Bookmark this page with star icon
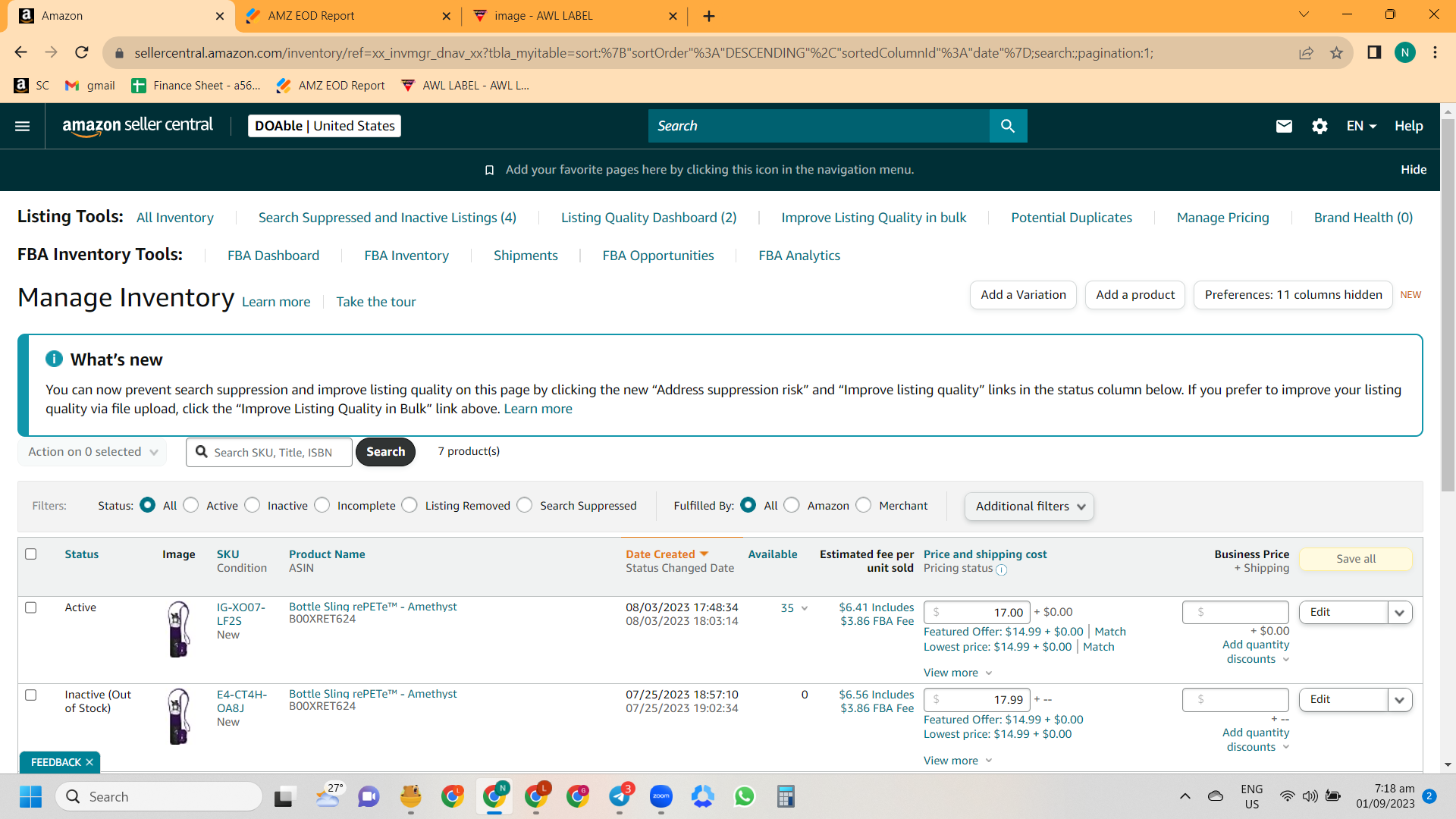This screenshot has height=819, width=1456. [1336, 52]
